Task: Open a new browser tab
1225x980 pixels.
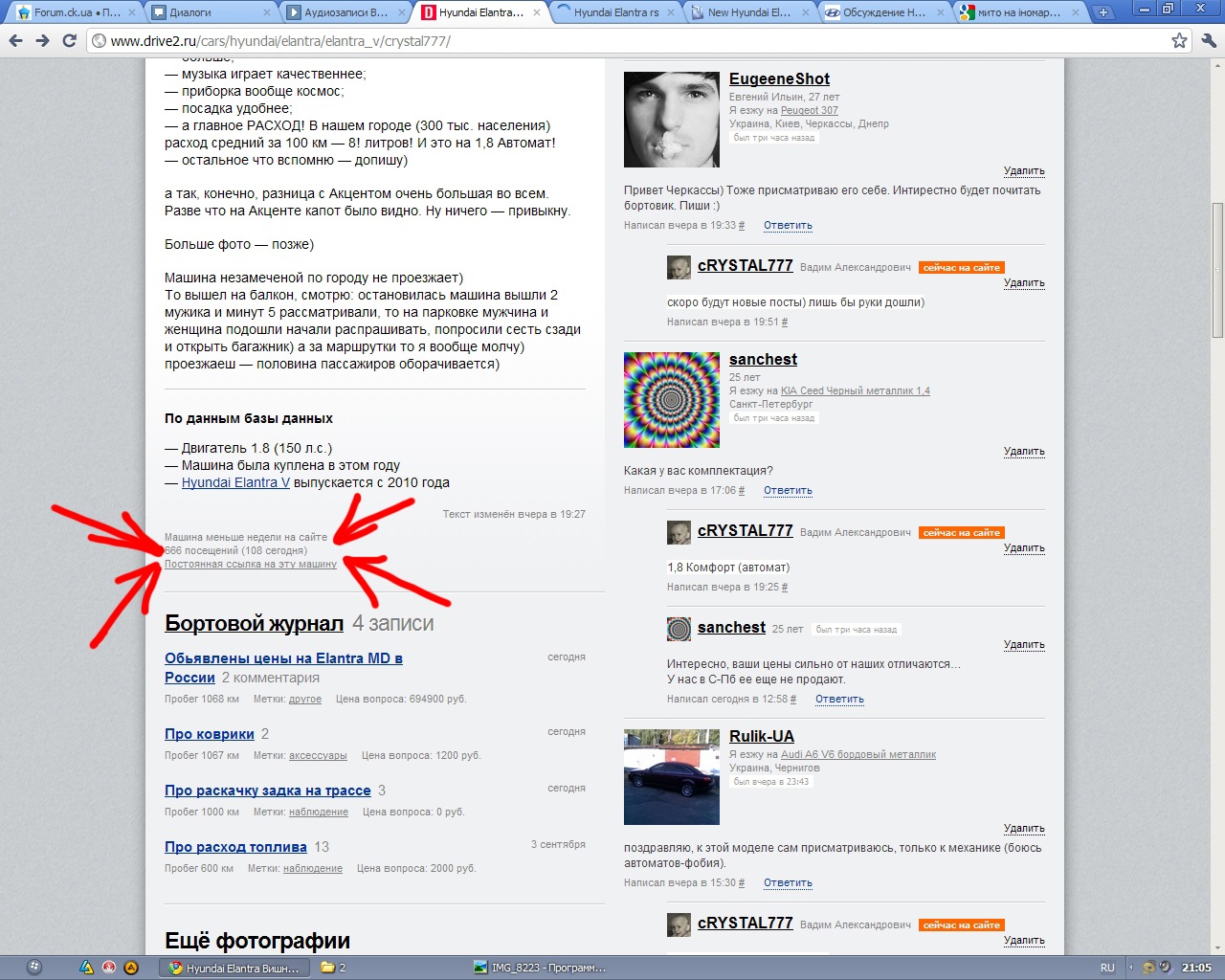Action: click(x=1103, y=12)
